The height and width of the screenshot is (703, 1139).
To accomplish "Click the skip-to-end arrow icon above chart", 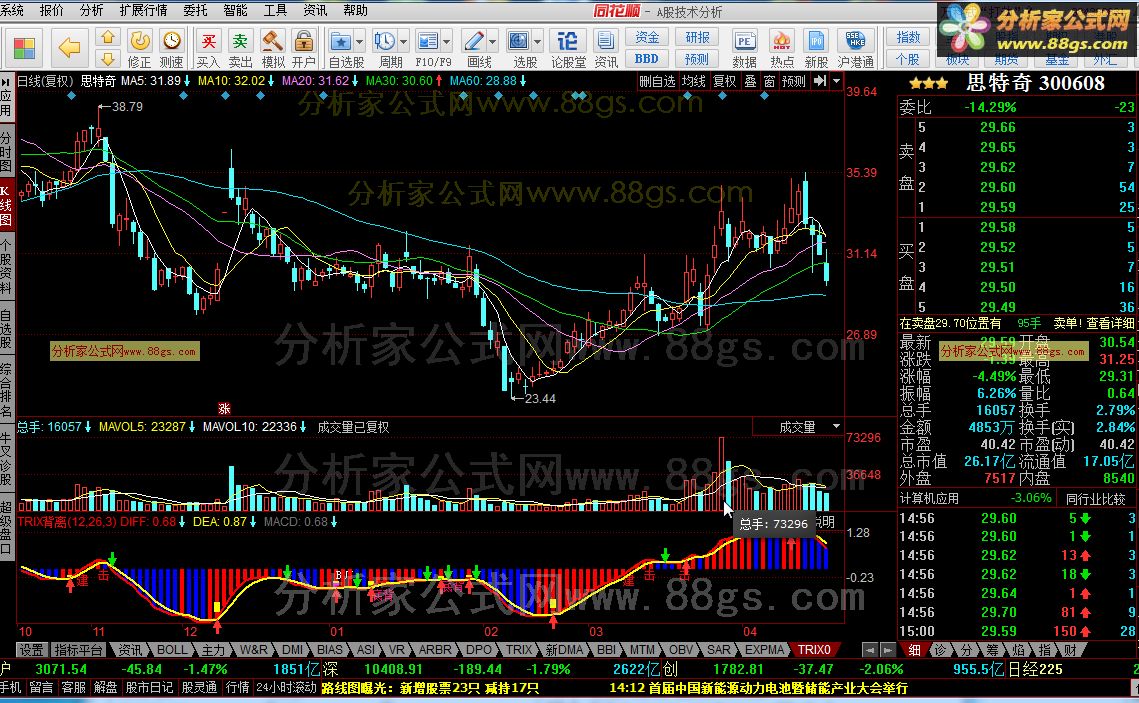I will pos(820,81).
